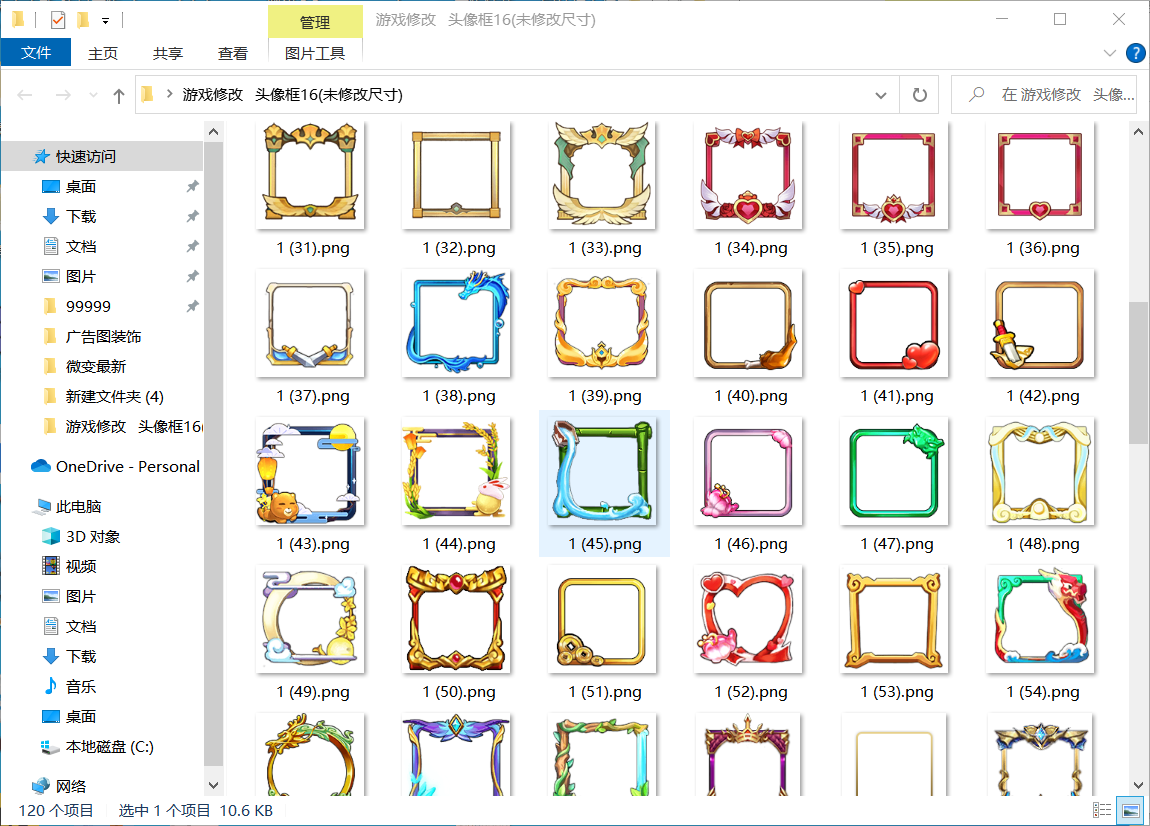Select 3D 对象 folder in navigation pane
The image size is (1150, 826).
(x=92, y=536)
